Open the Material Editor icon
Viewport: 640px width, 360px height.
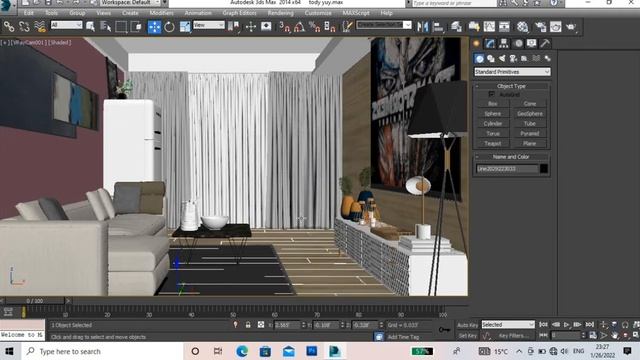522,27
